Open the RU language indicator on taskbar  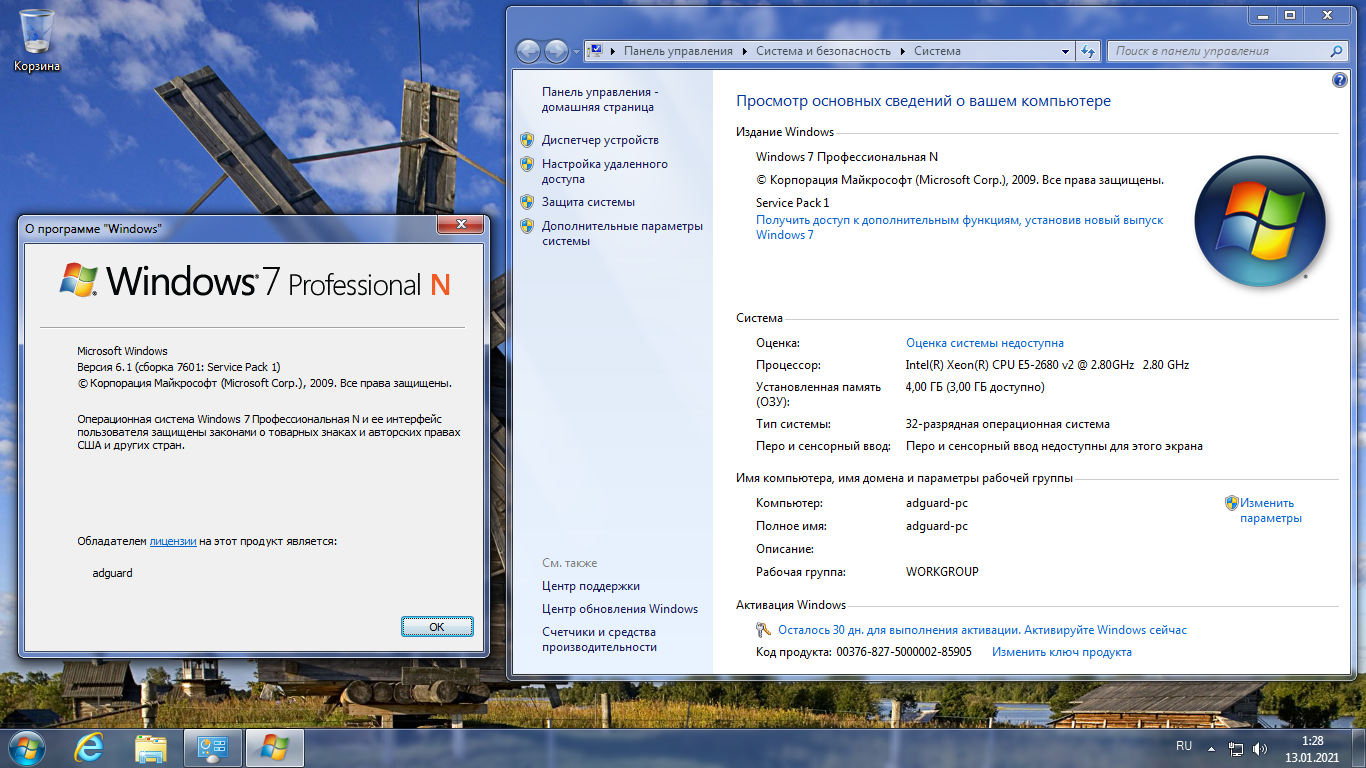1184,746
